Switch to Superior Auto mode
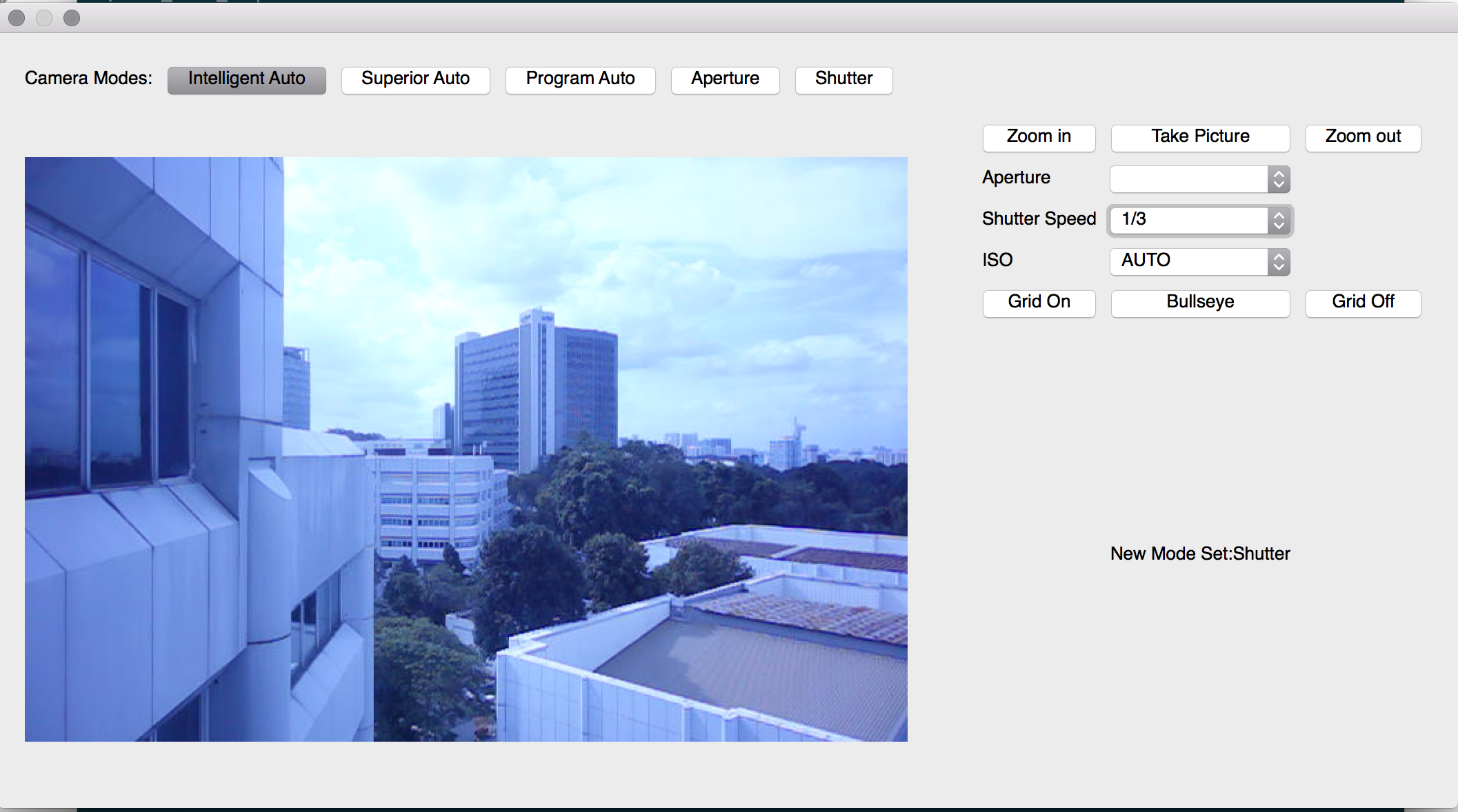This screenshot has width=1458, height=812. (x=415, y=79)
